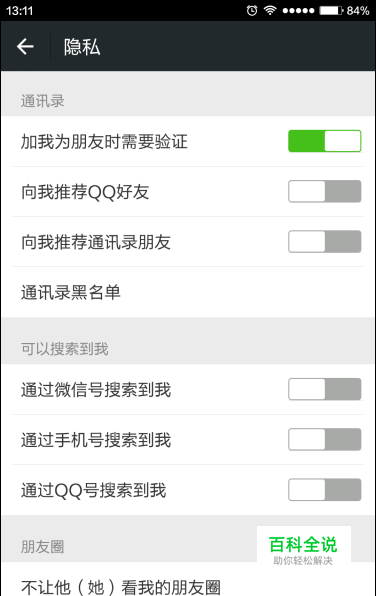Tap the 可以搜索到我 section header
The height and width of the screenshot is (596, 376).
[x=65, y=349]
